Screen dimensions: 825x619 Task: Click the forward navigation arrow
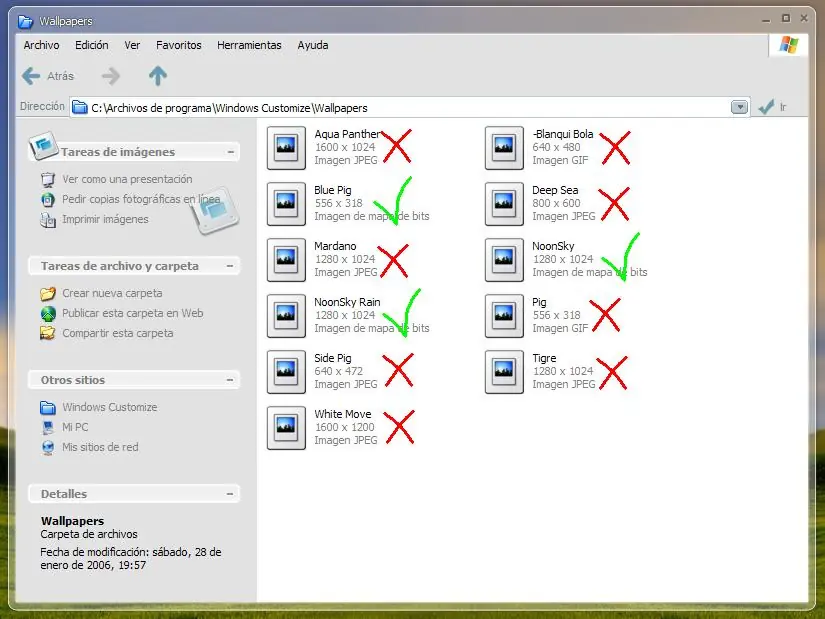pyautogui.click(x=110, y=76)
